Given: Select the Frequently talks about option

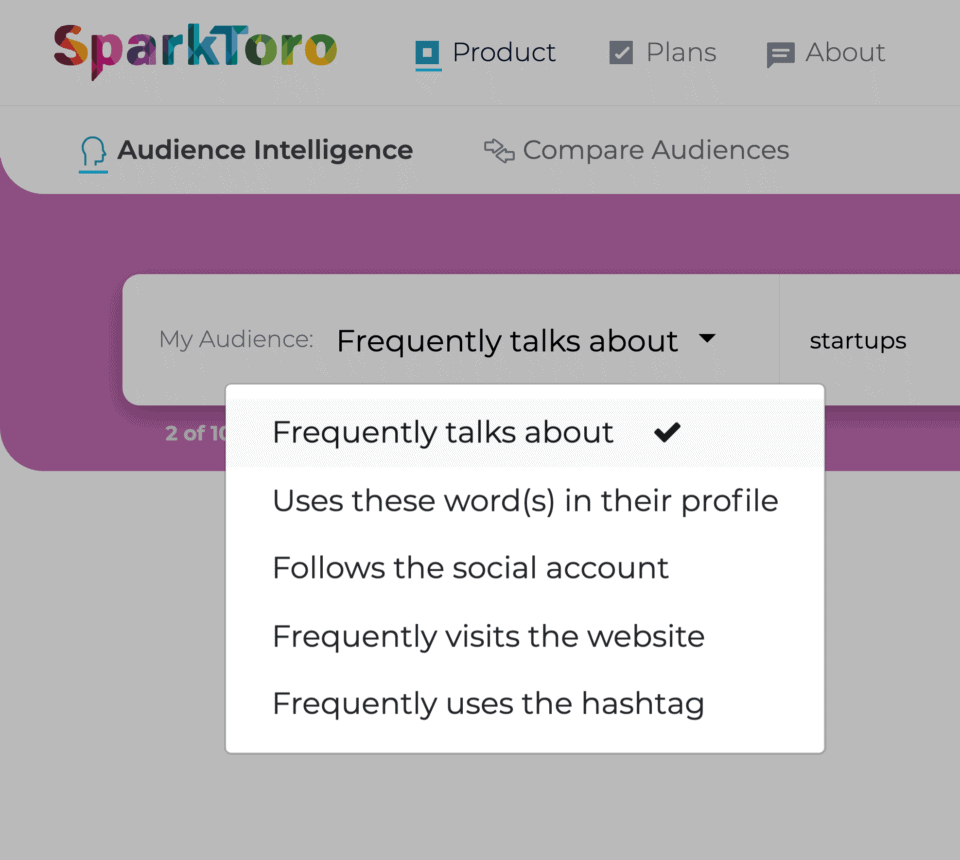Looking at the screenshot, I should point(443,432).
